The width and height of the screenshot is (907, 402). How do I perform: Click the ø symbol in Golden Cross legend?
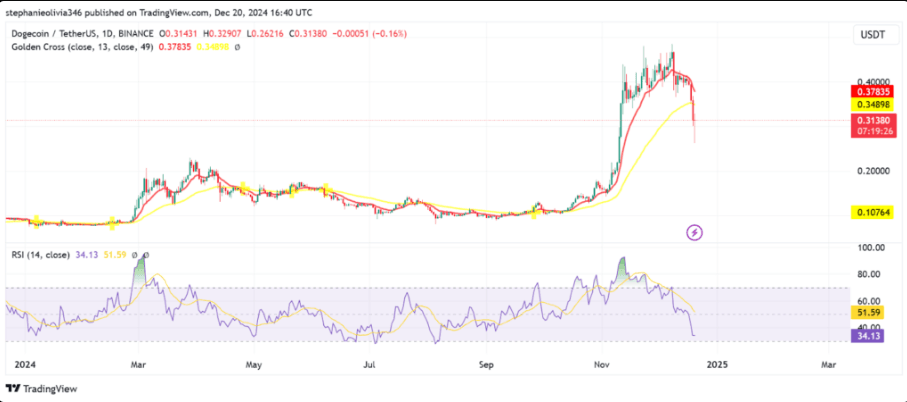pos(237,47)
